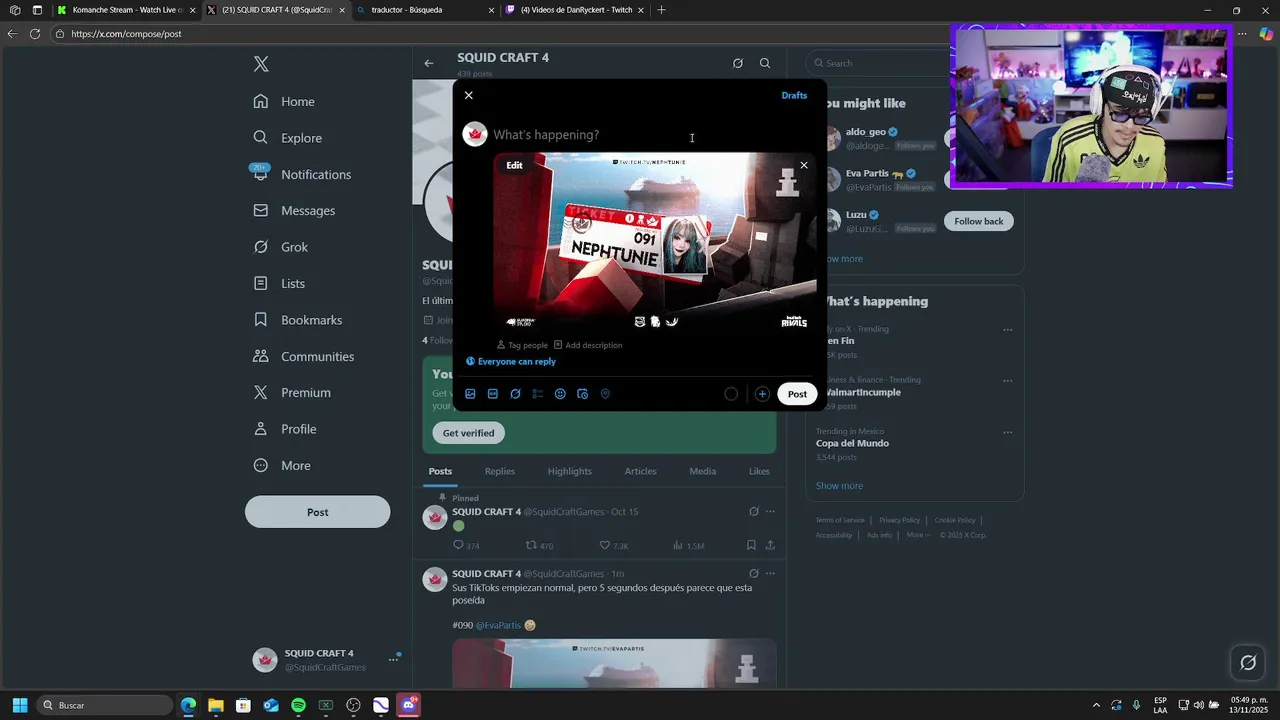The height and width of the screenshot is (720, 1280).
Task: Switch to the Articles tab
Action: point(640,471)
